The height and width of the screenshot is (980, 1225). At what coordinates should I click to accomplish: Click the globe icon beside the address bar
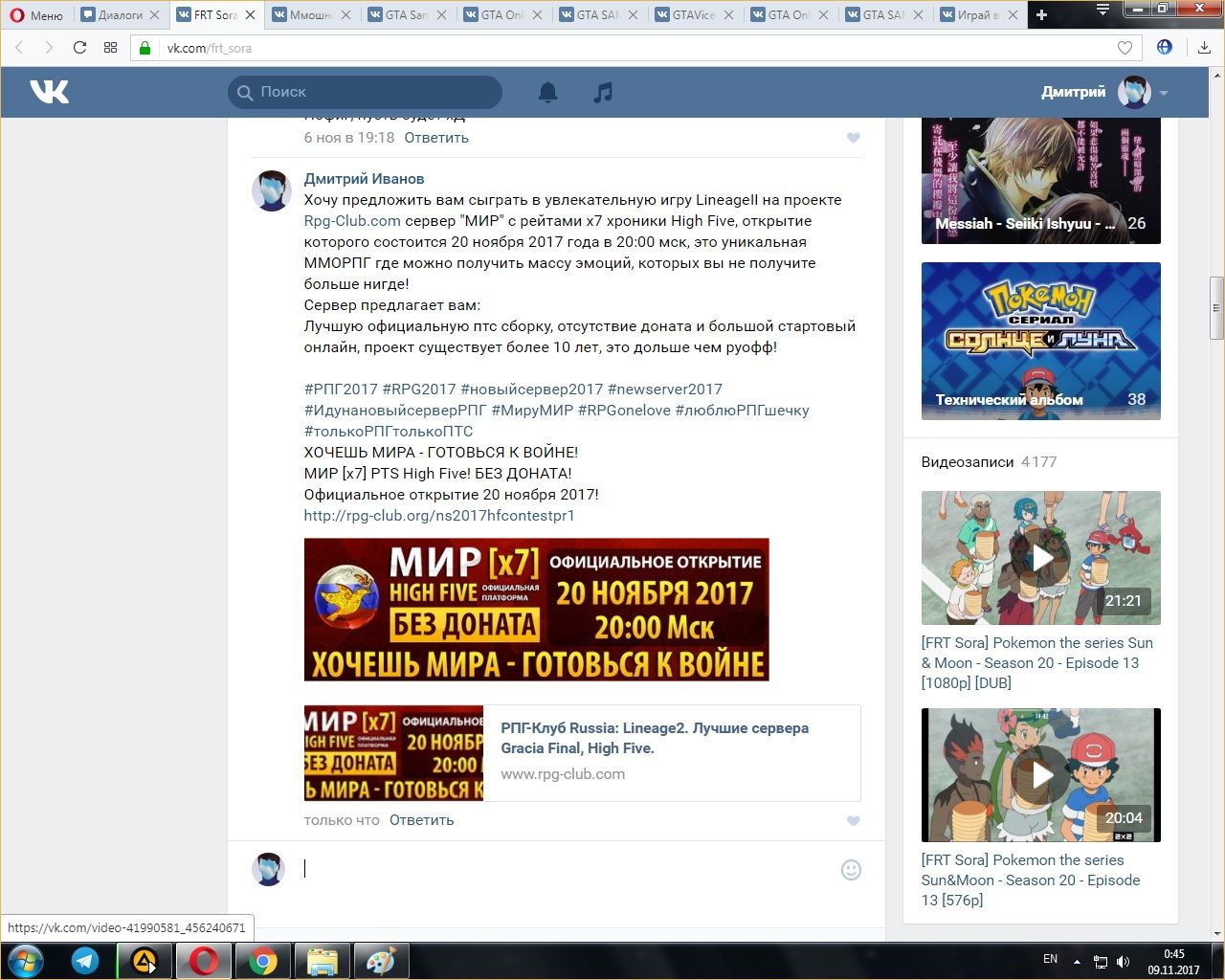[x=1165, y=47]
